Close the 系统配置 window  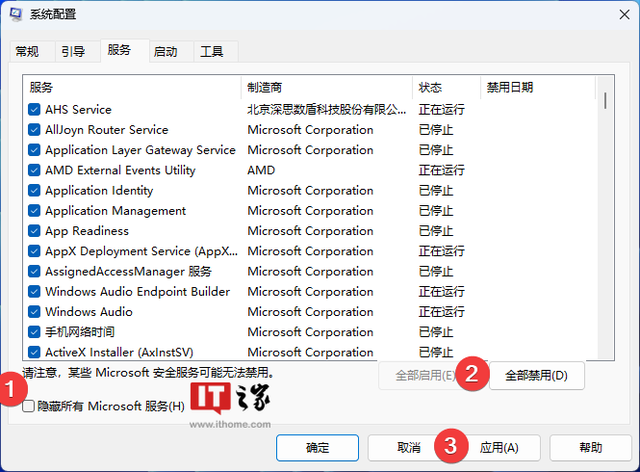pyautogui.click(x=624, y=15)
